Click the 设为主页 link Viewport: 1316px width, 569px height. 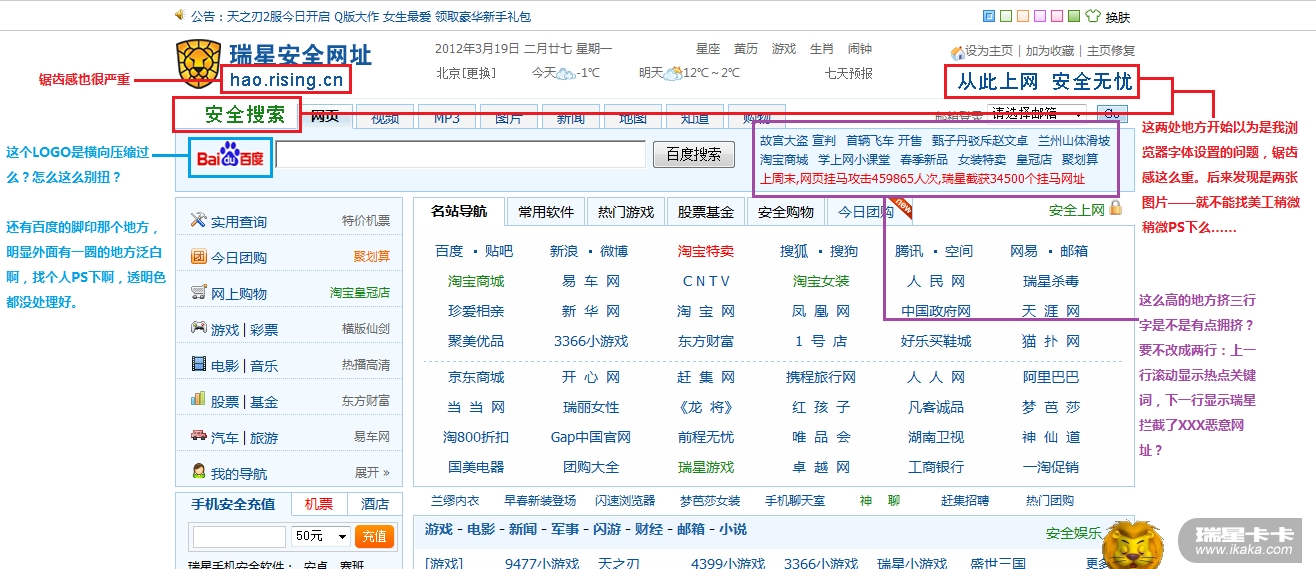click(x=990, y=51)
